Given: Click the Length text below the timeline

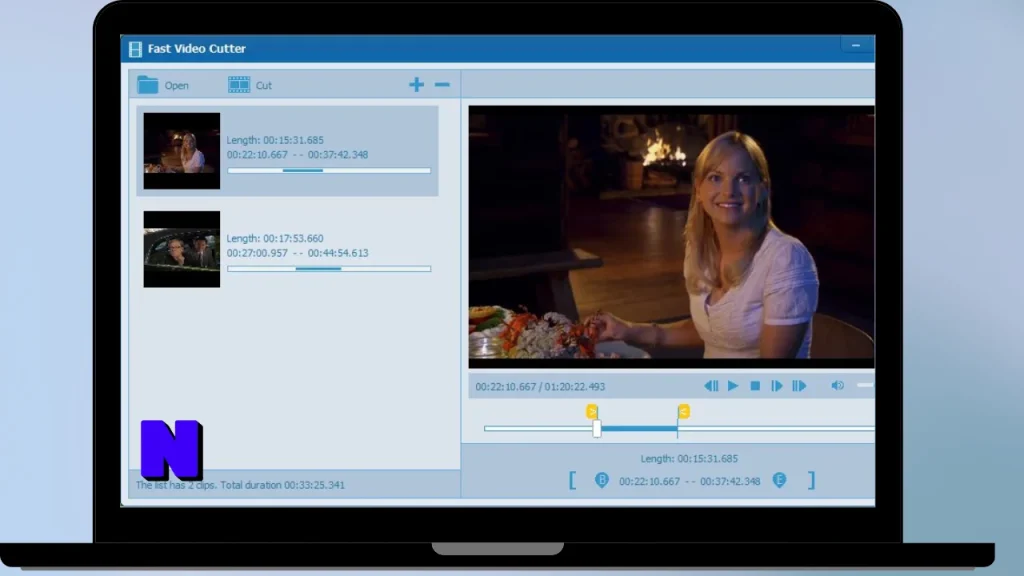Looking at the screenshot, I should (x=689, y=458).
